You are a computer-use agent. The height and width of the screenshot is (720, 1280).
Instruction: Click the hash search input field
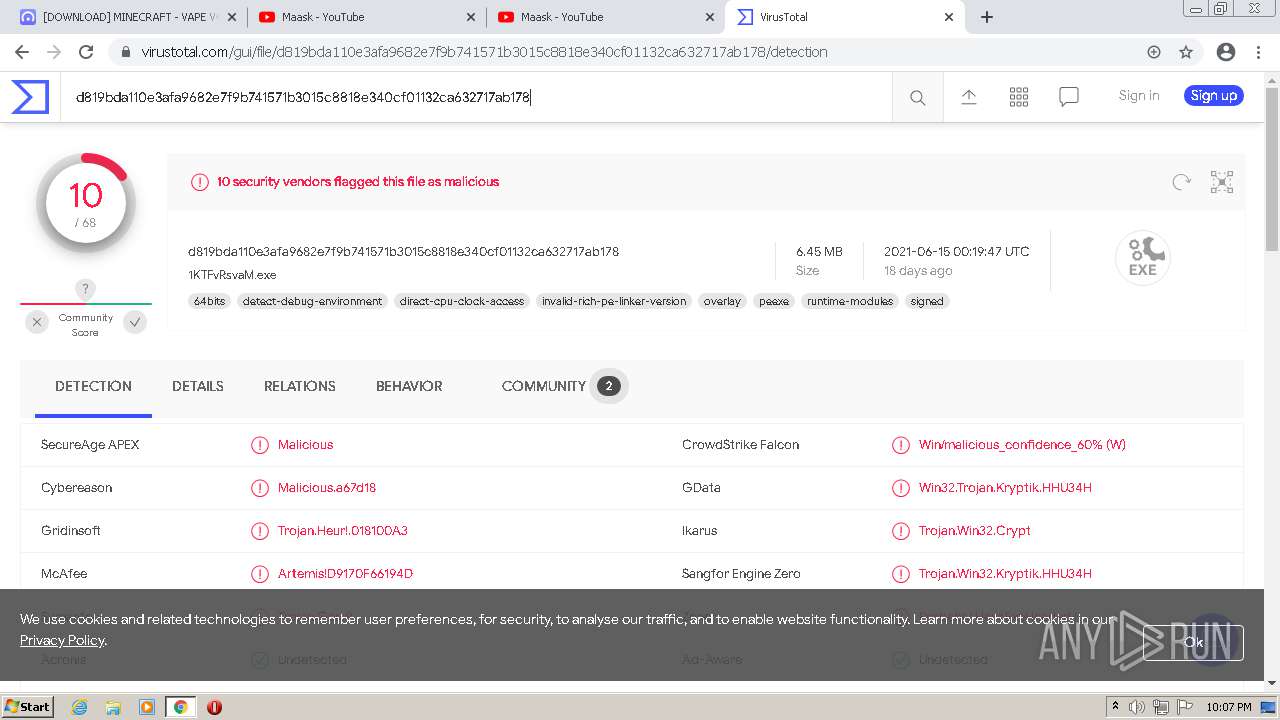476,97
